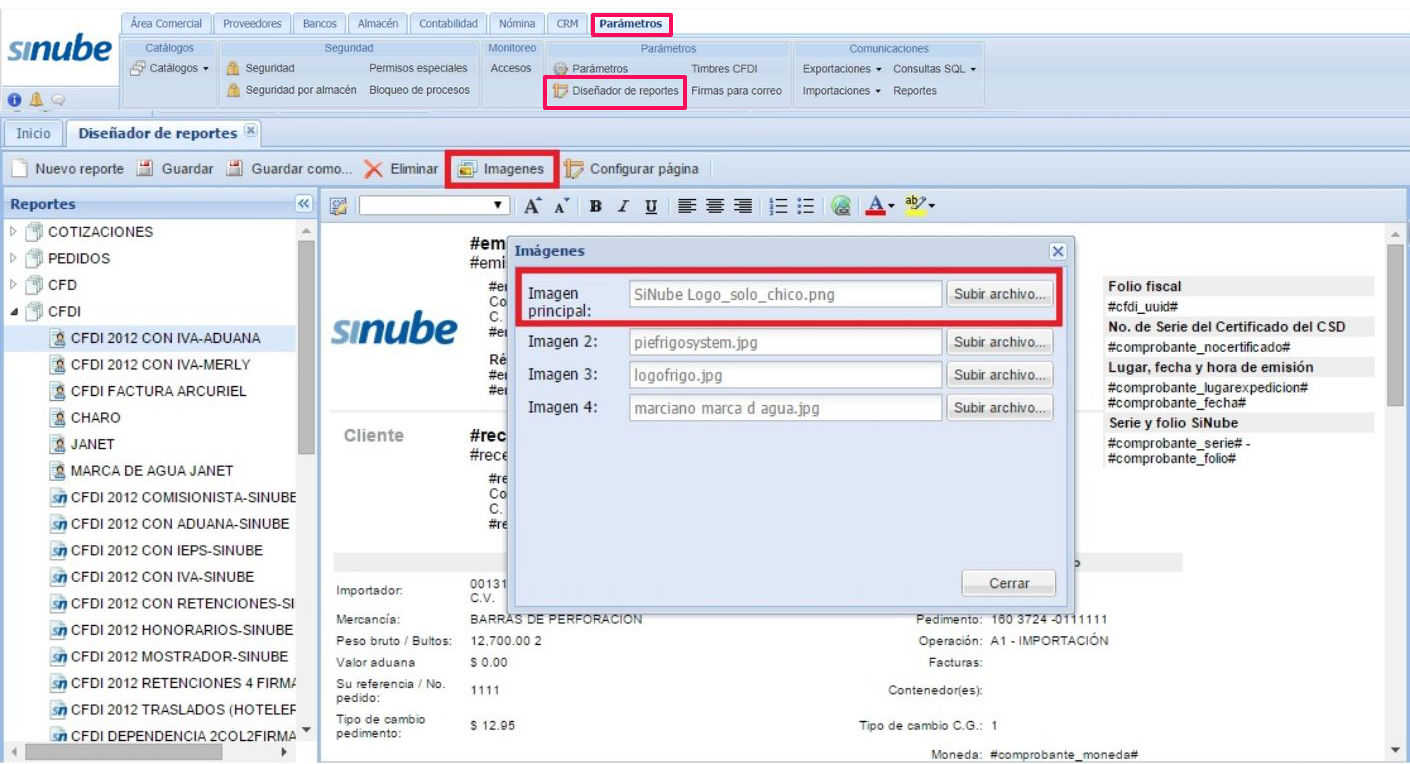
Task: Insert a numbered list from the toolbar
Action: (778, 206)
